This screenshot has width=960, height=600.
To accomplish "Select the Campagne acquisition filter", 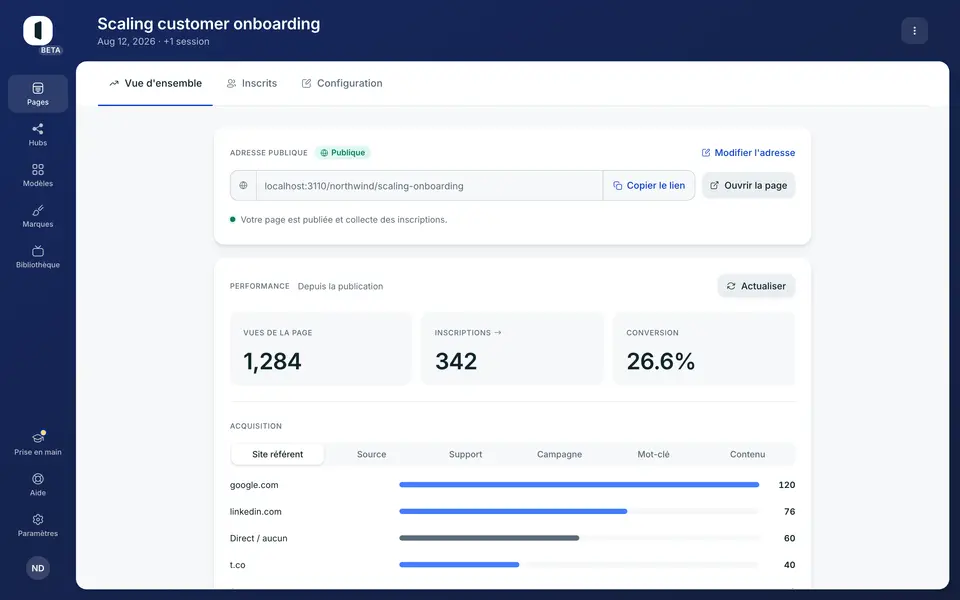I will [x=560, y=454].
